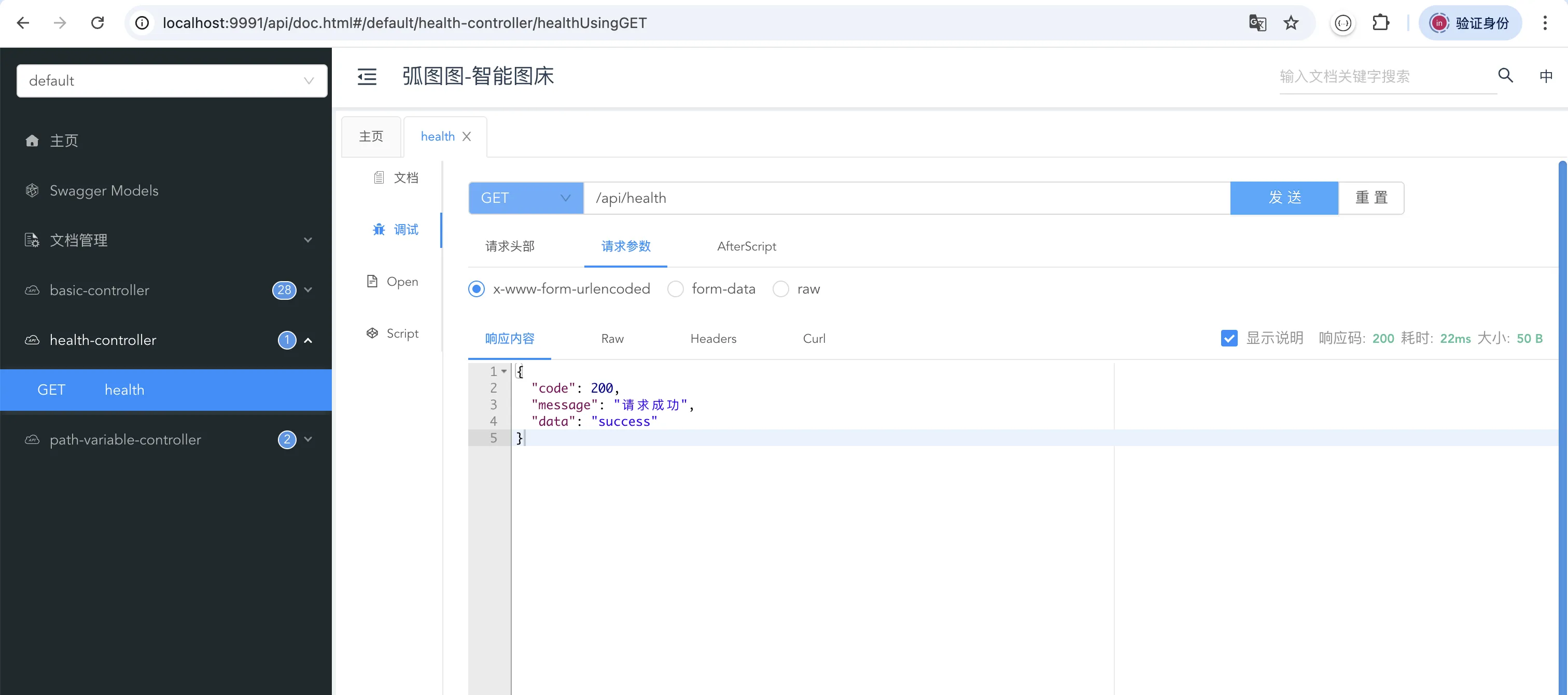Open the GET method dropdown
Image resolution: width=1568 pixels, height=695 pixels.
pyautogui.click(x=526, y=198)
